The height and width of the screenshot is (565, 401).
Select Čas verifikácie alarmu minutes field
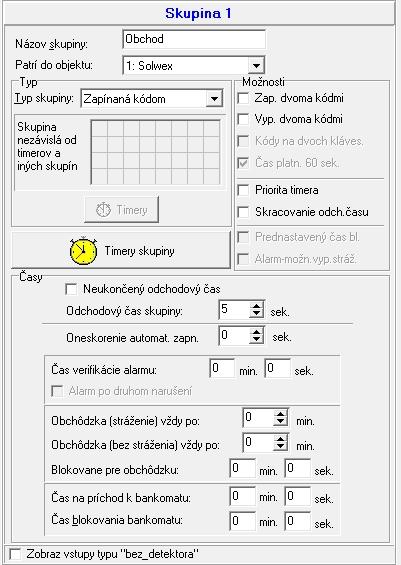pos(222,368)
